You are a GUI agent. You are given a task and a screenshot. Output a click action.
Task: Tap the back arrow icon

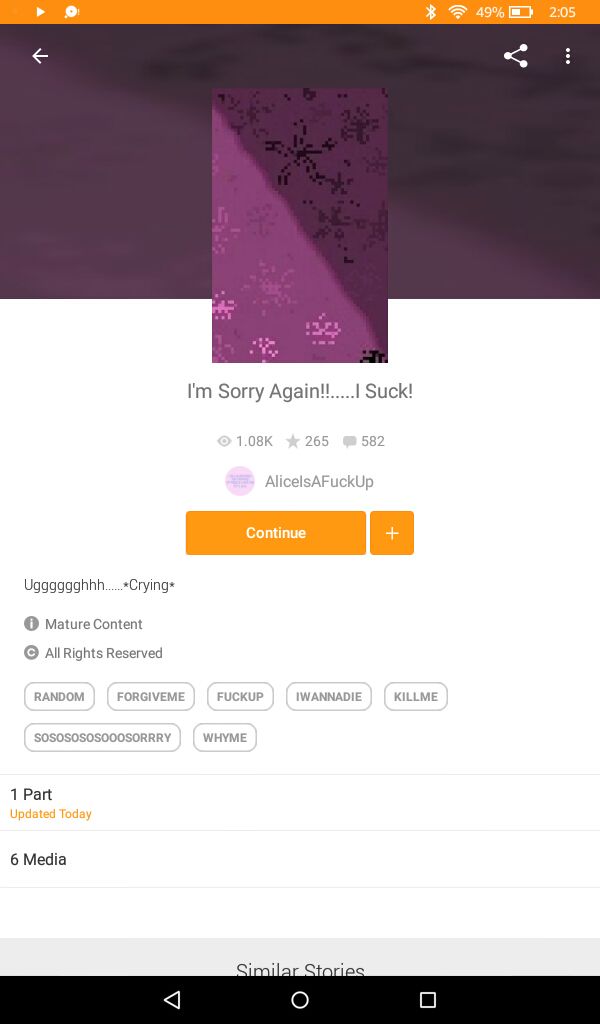(x=40, y=56)
